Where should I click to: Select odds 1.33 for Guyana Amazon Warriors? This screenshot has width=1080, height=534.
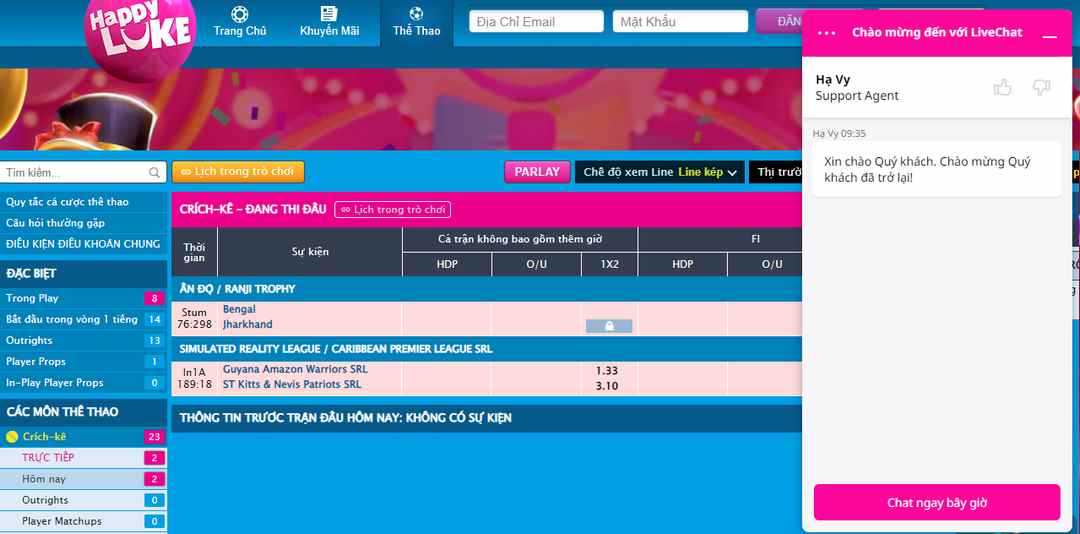[x=607, y=370]
